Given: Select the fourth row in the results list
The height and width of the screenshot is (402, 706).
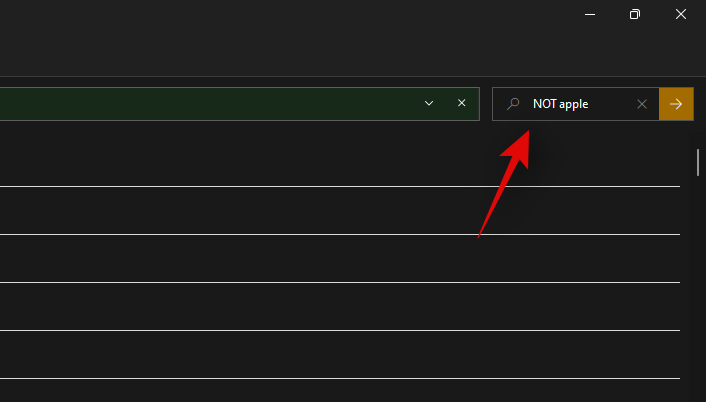Looking at the screenshot, I should click(x=300, y=306).
